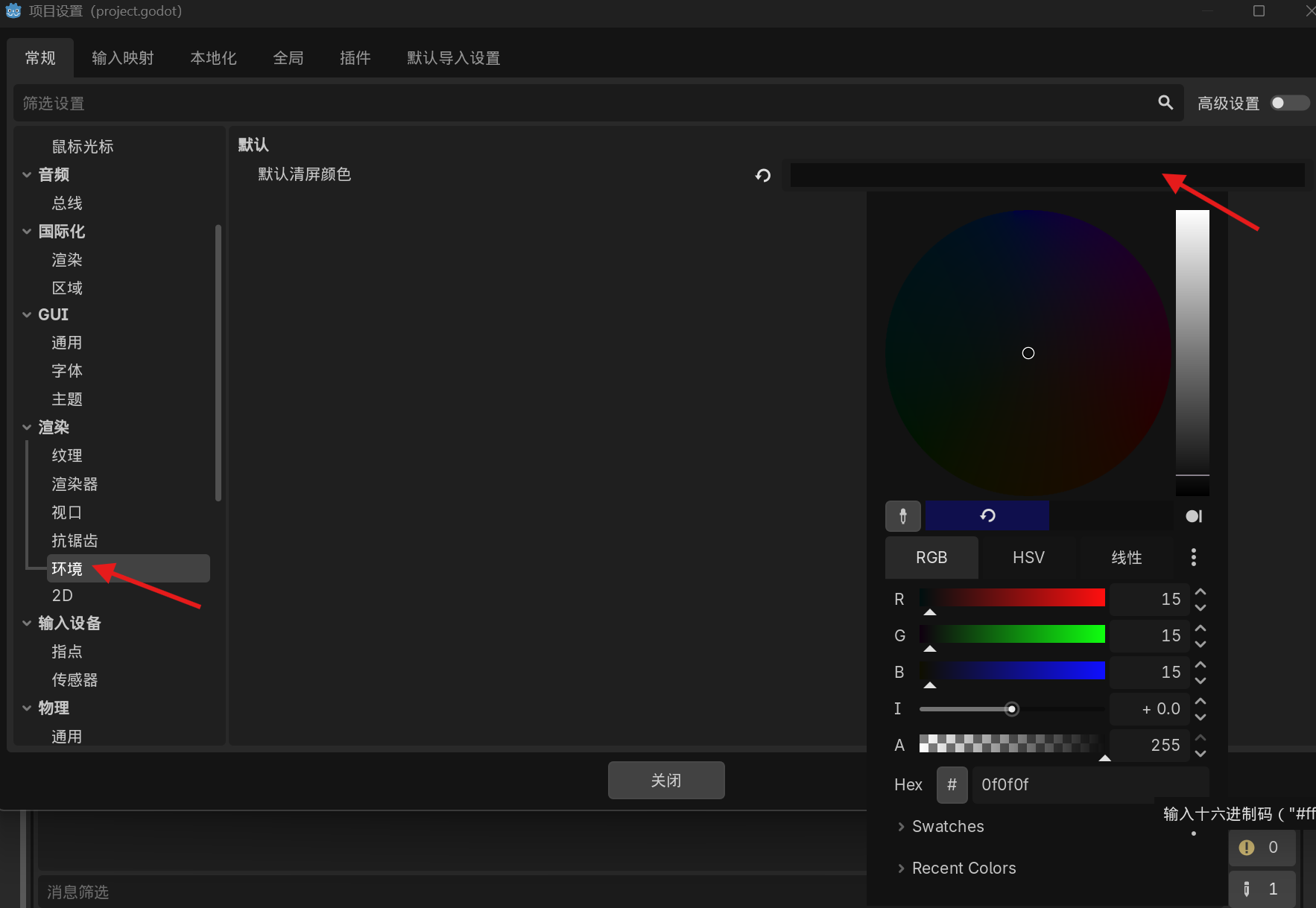Click the red R channel slider
Viewport: 1316px width, 908px height.
pos(1012,597)
